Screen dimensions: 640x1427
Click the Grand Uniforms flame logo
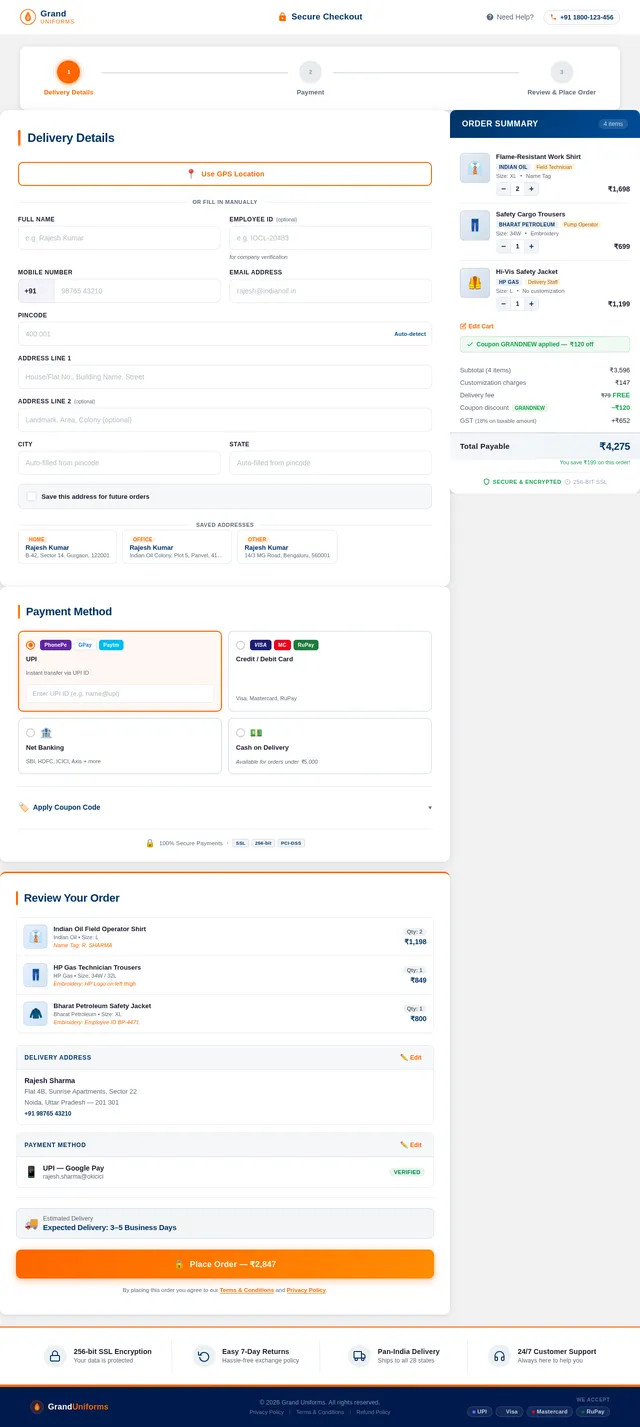(28, 17)
